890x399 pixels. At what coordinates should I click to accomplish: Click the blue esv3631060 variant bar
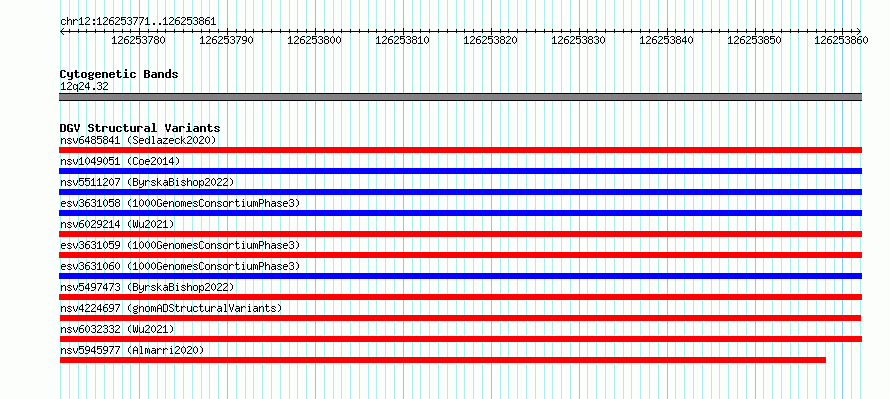pyautogui.click(x=460, y=276)
